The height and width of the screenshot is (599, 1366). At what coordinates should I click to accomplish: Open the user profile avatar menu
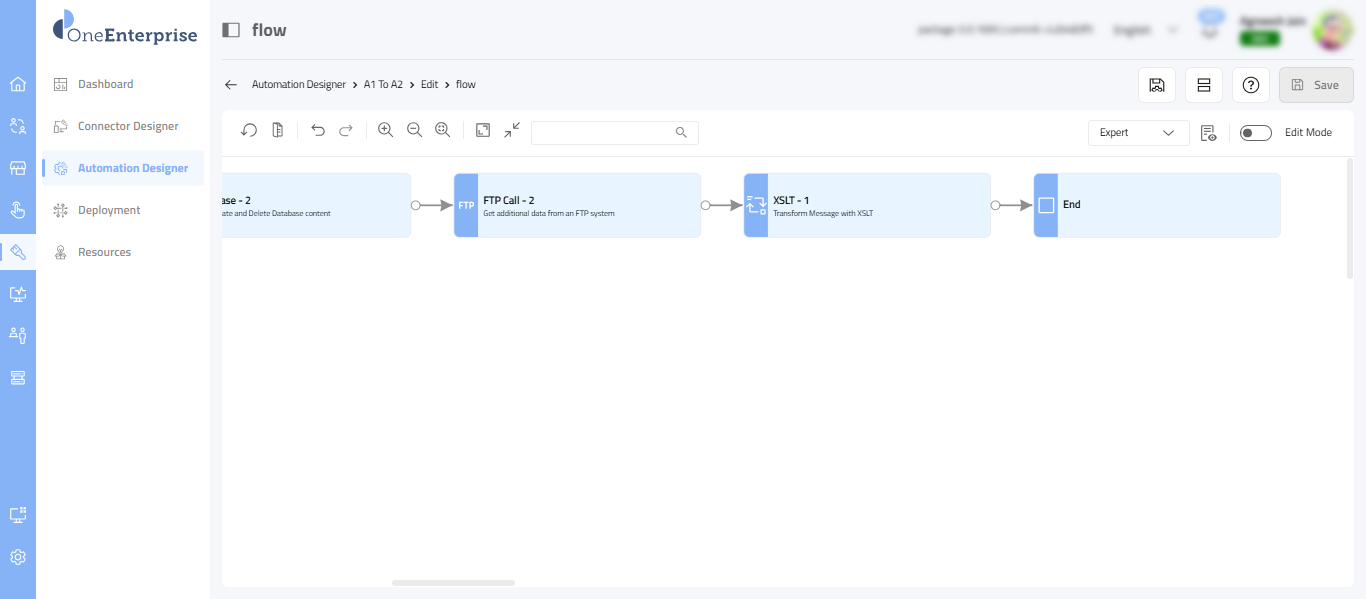[x=1332, y=30]
